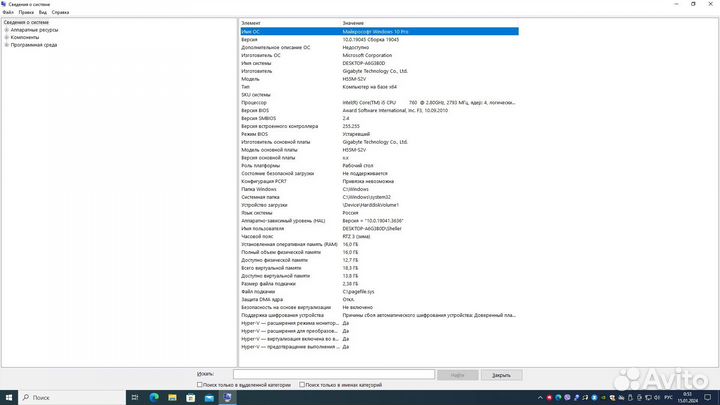Select the Версия 10.0.19045 row
Viewport: 720px width, 405px height.
(x=379, y=39)
